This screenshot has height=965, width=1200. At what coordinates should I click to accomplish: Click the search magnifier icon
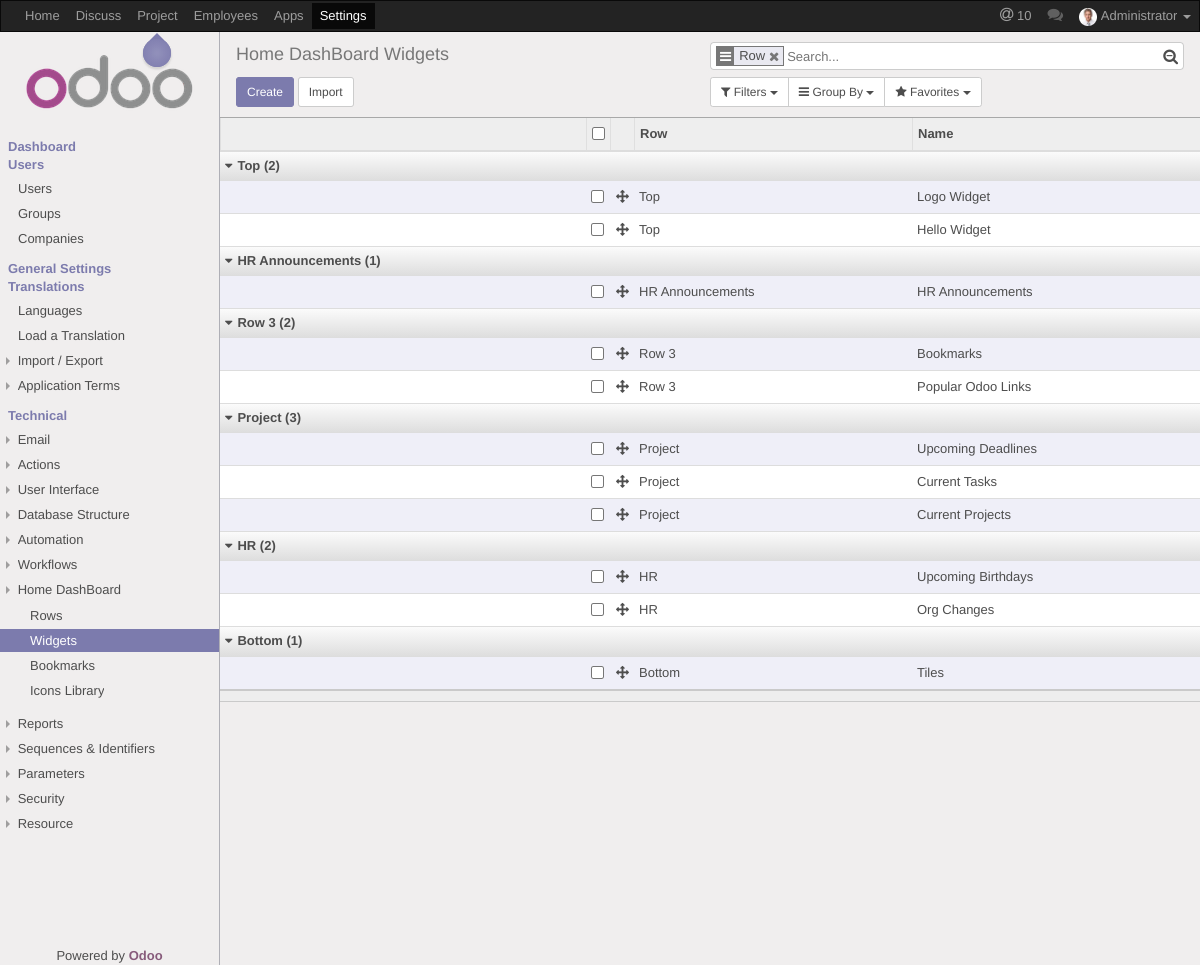pyautogui.click(x=1169, y=56)
